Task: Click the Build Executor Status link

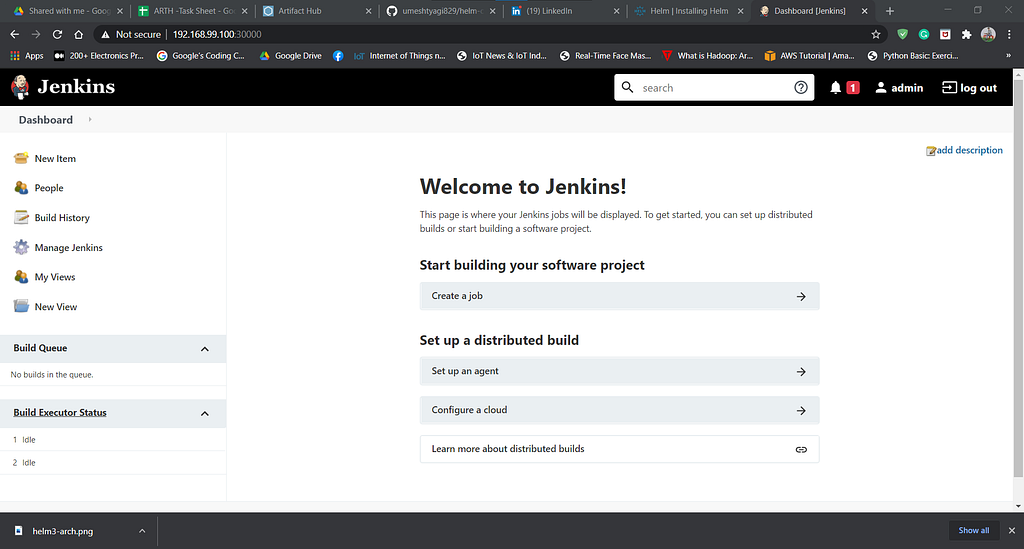Action: pos(60,413)
